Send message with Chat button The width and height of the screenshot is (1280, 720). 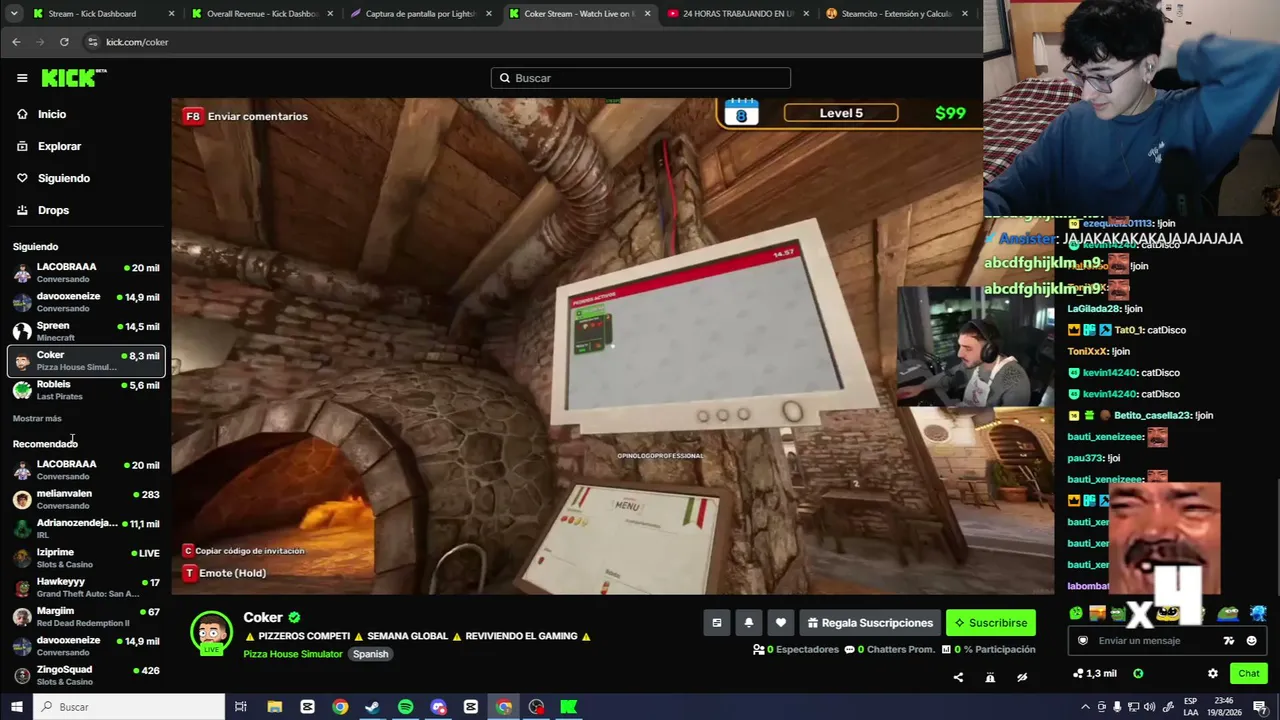1249,674
